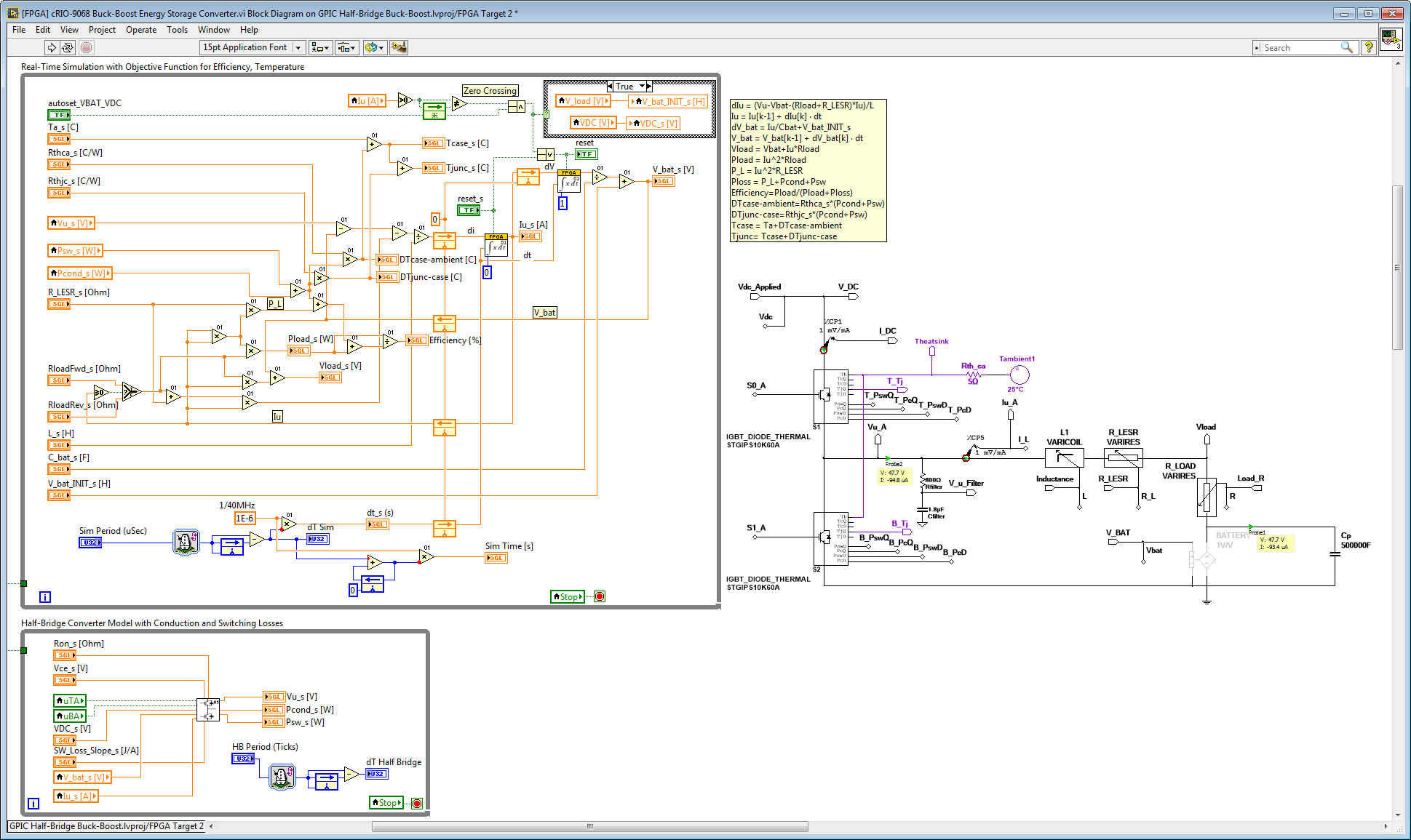This screenshot has height=840, width=1411.
Task: Click the Clean Up Diagram icon
Action: click(x=399, y=47)
